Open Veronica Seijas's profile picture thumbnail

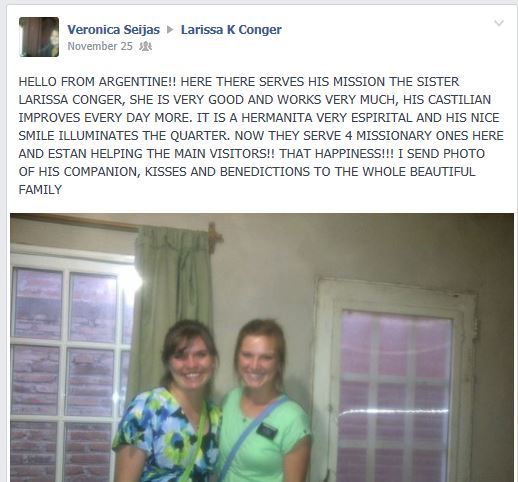tap(39, 37)
